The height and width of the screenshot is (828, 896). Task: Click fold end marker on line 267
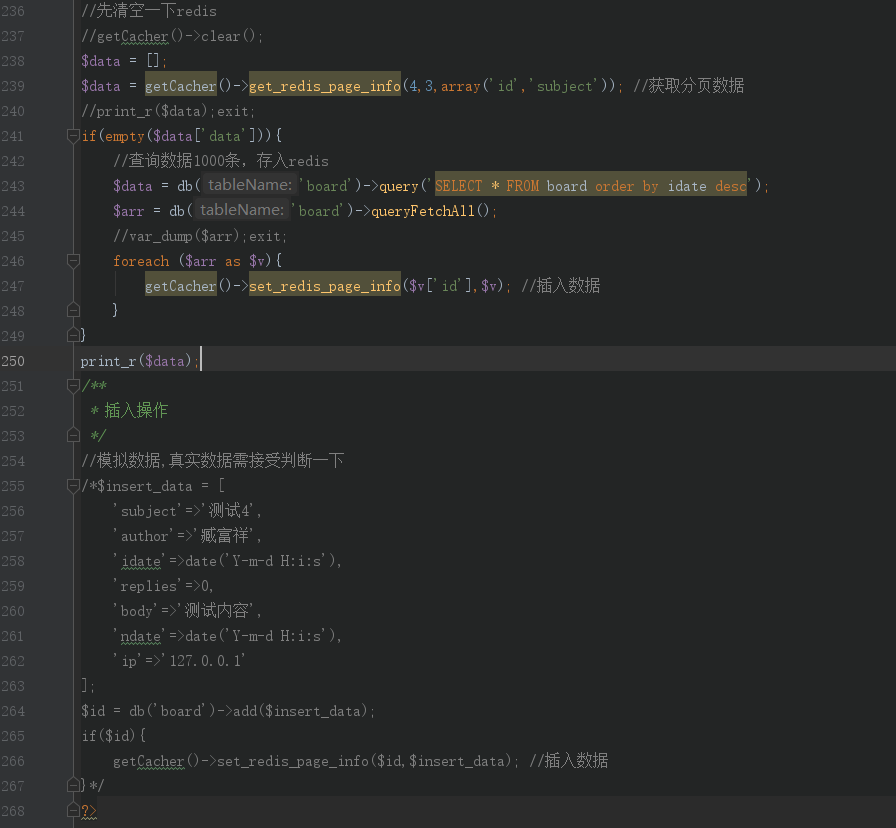click(x=73, y=785)
